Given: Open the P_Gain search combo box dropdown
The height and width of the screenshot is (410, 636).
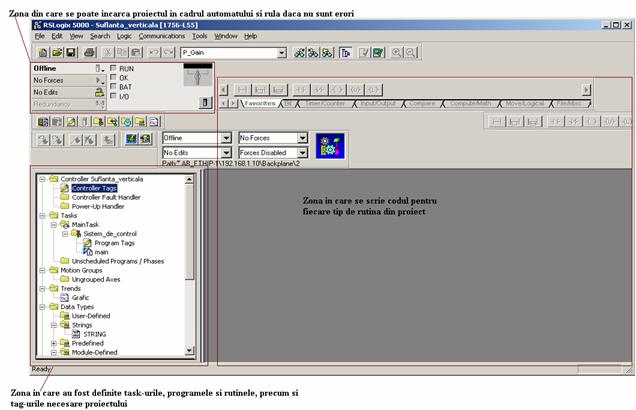Looking at the screenshot, I should (282, 53).
